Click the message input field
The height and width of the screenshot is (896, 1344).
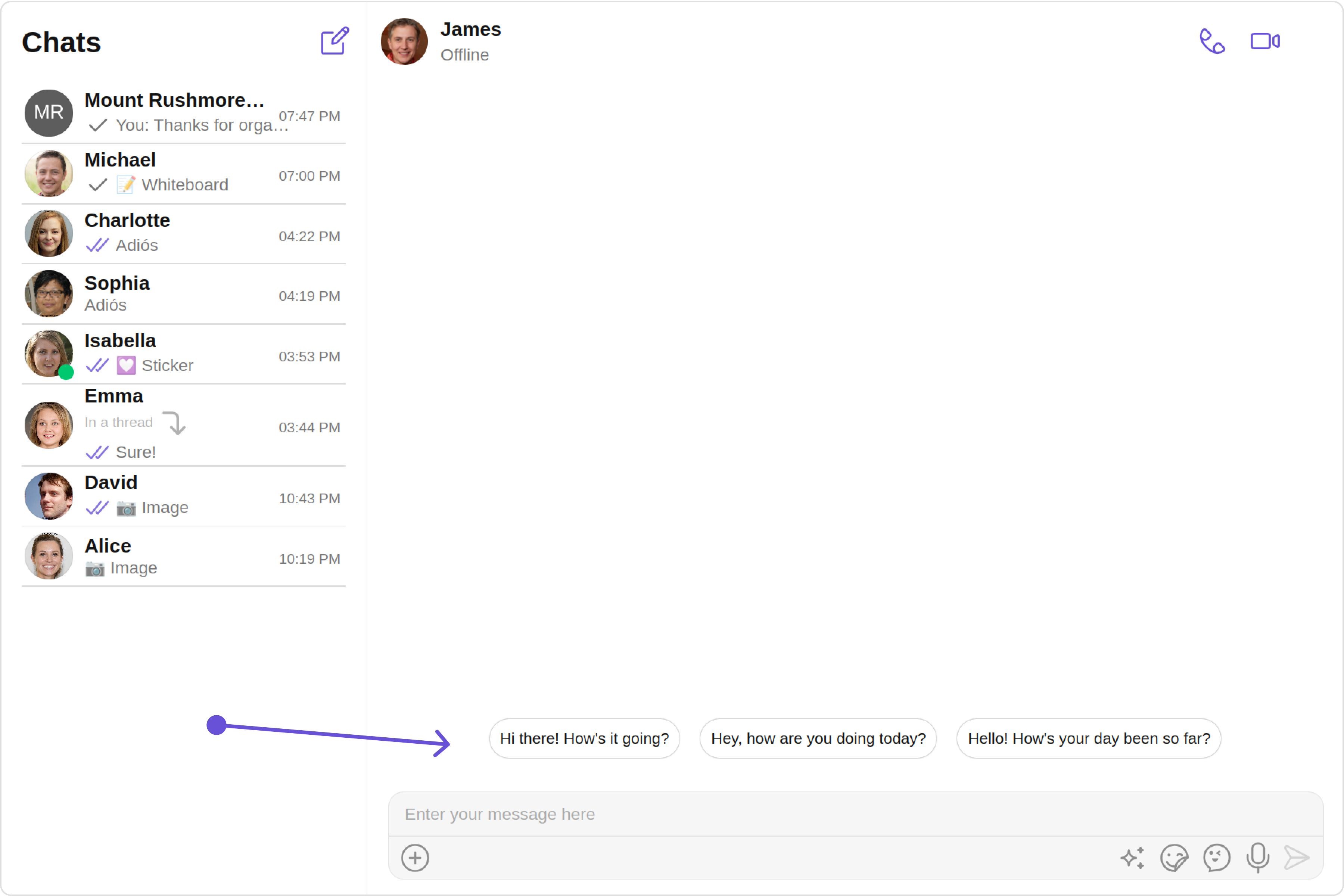855,814
